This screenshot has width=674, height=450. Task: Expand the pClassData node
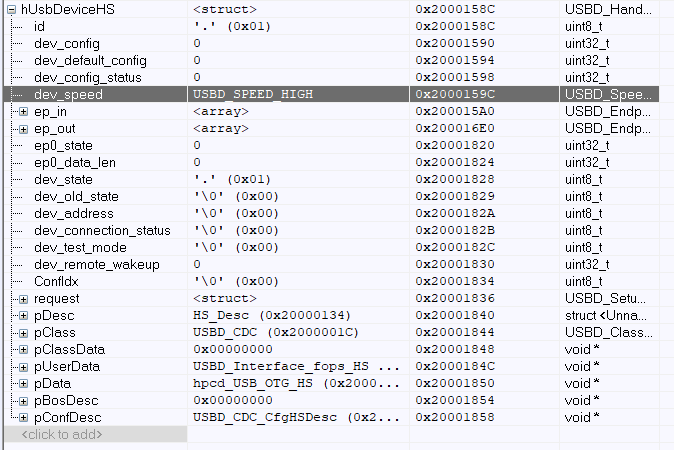pyautogui.click(x=23, y=350)
